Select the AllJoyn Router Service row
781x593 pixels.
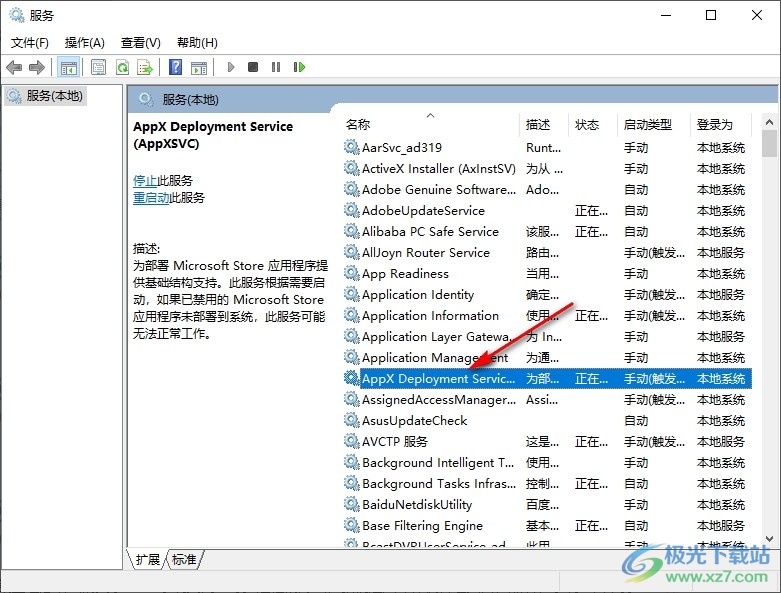[547, 252]
